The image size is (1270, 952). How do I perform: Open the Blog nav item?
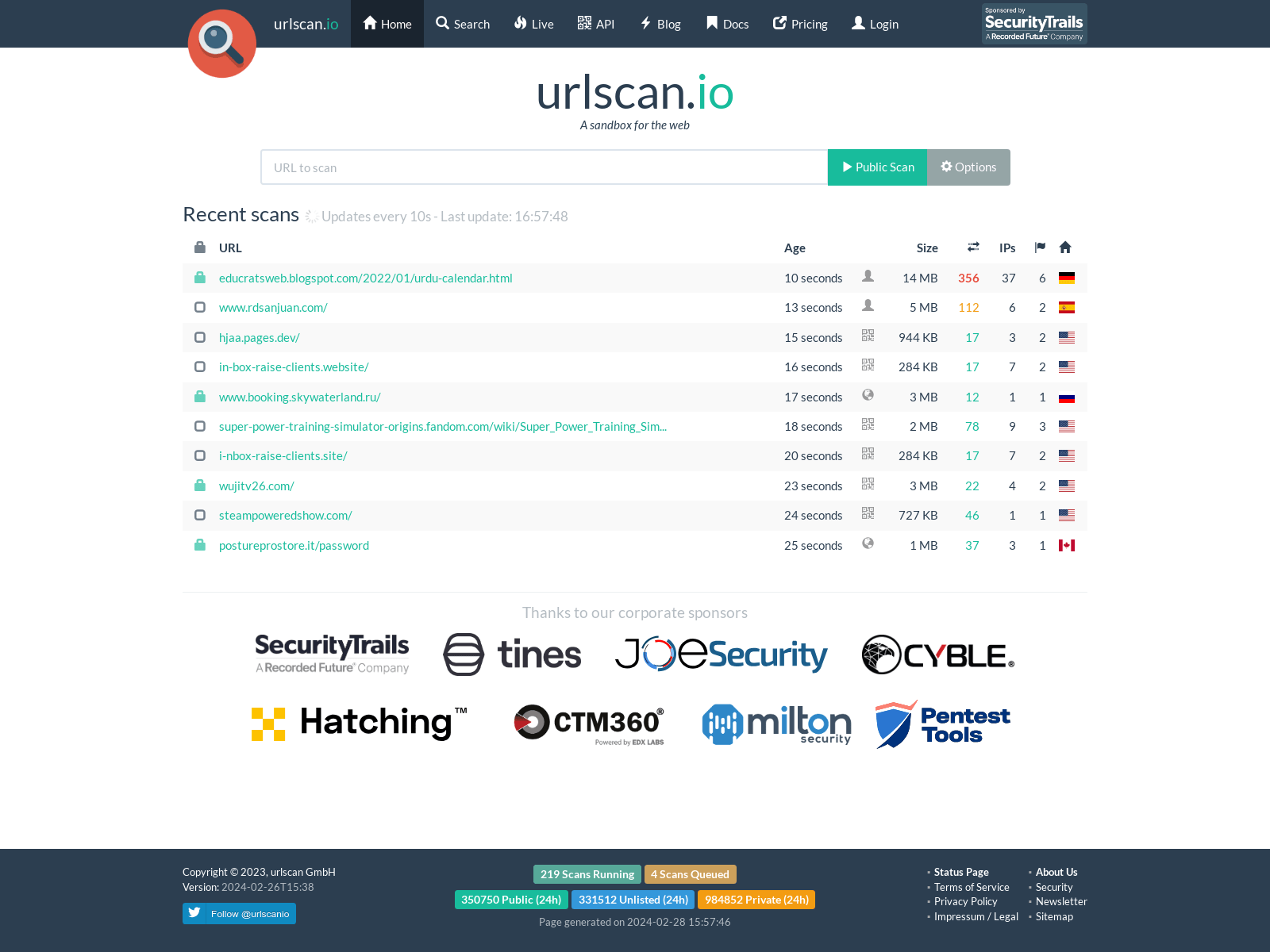[660, 24]
